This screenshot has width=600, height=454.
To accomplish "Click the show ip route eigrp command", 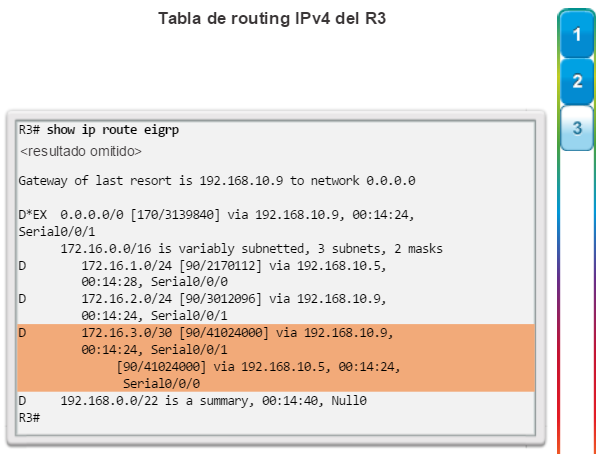I will [112, 130].
